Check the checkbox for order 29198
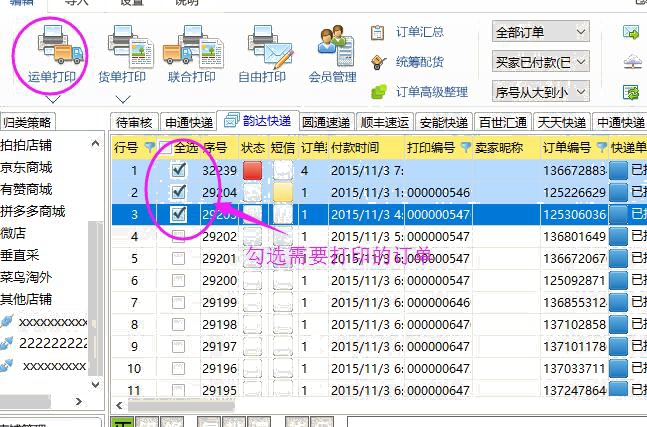This screenshot has width=647, height=427. pos(179,324)
